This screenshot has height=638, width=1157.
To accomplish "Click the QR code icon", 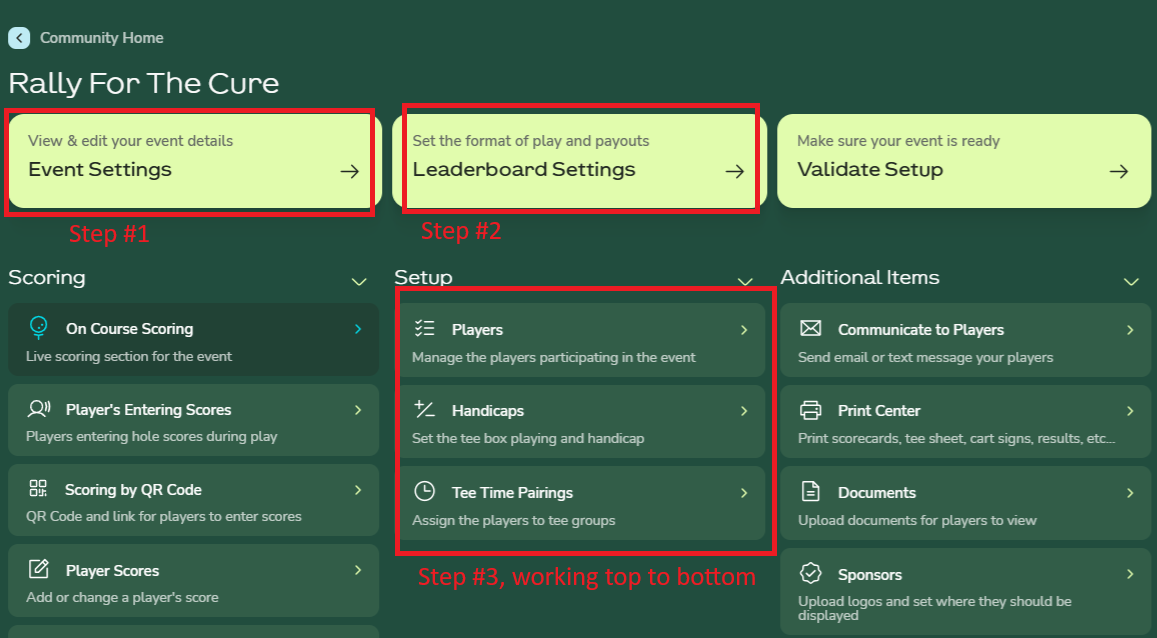I will 38,488.
